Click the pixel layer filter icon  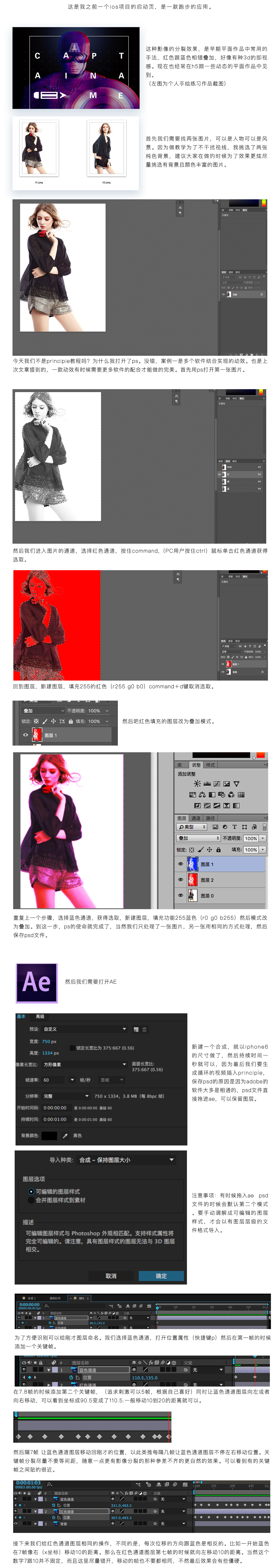coord(215,827)
